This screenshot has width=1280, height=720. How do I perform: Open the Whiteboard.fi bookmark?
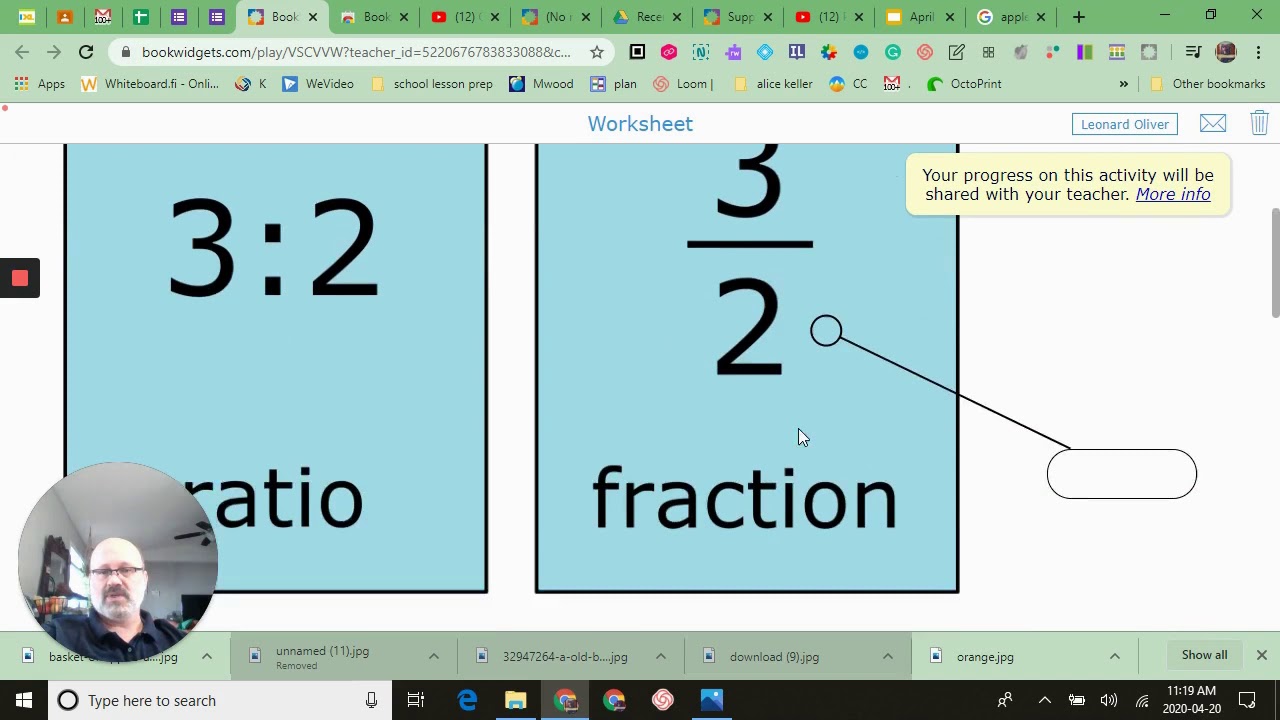tap(150, 84)
